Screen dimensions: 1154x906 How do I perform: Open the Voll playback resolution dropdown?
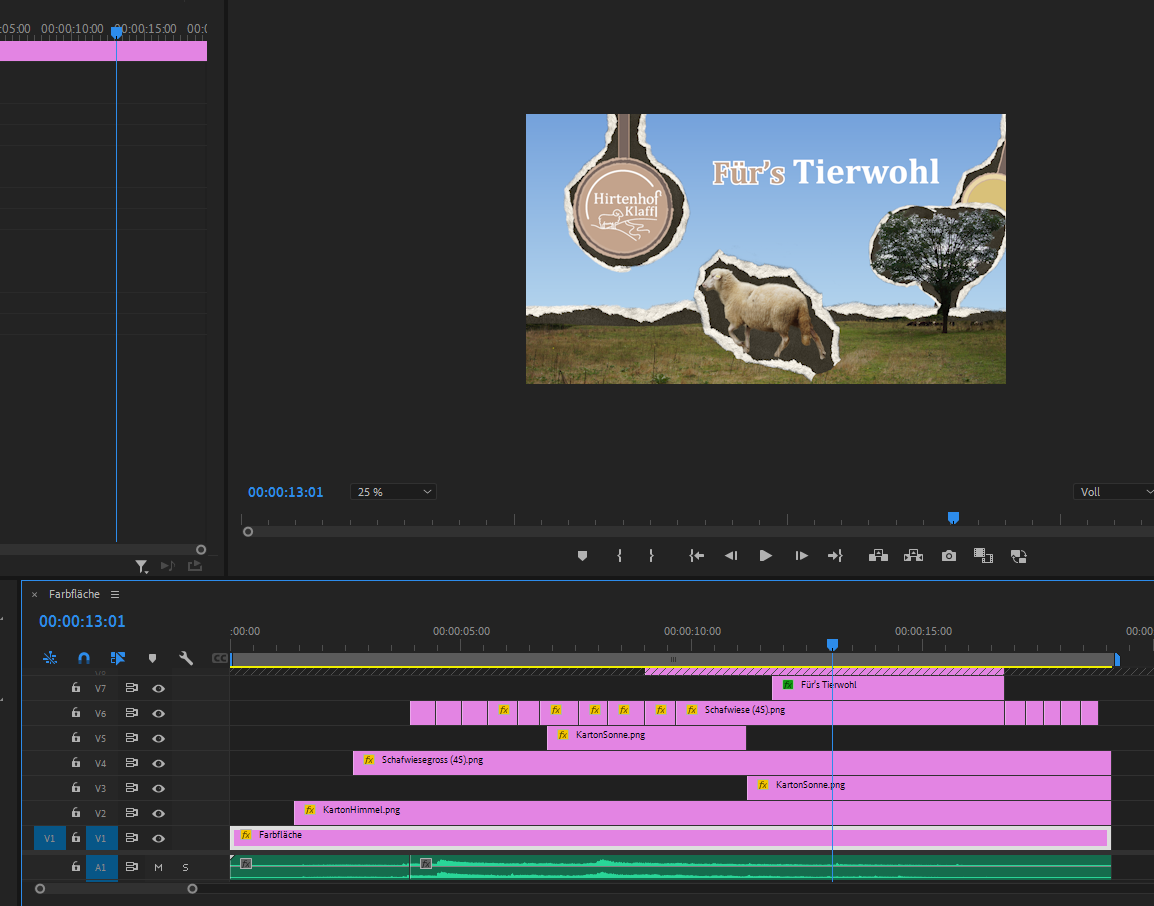(1114, 492)
